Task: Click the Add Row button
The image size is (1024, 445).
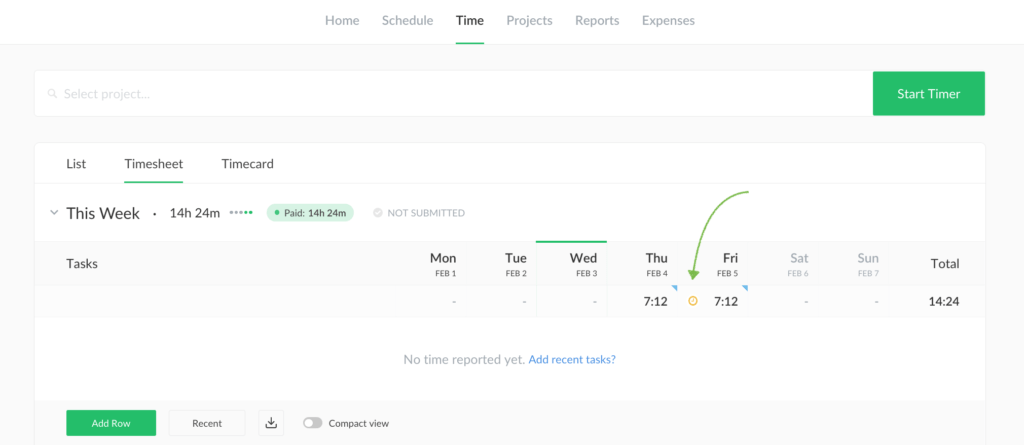Action: coord(111,423)
